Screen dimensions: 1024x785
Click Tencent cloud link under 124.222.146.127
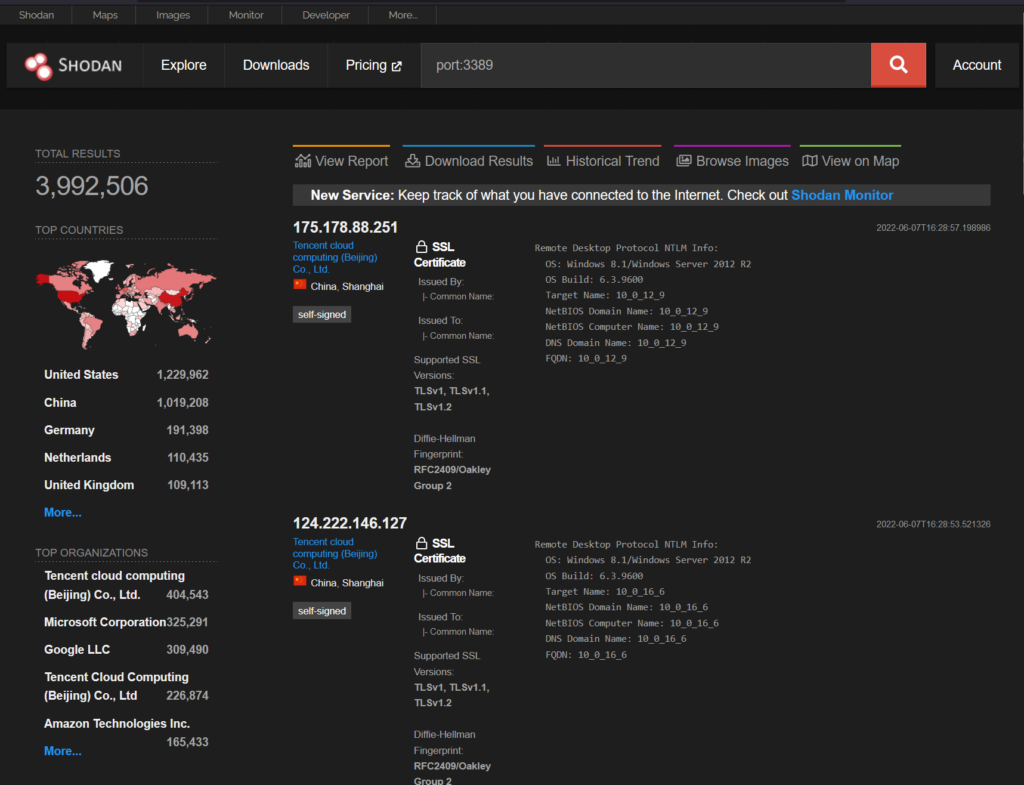335,553
